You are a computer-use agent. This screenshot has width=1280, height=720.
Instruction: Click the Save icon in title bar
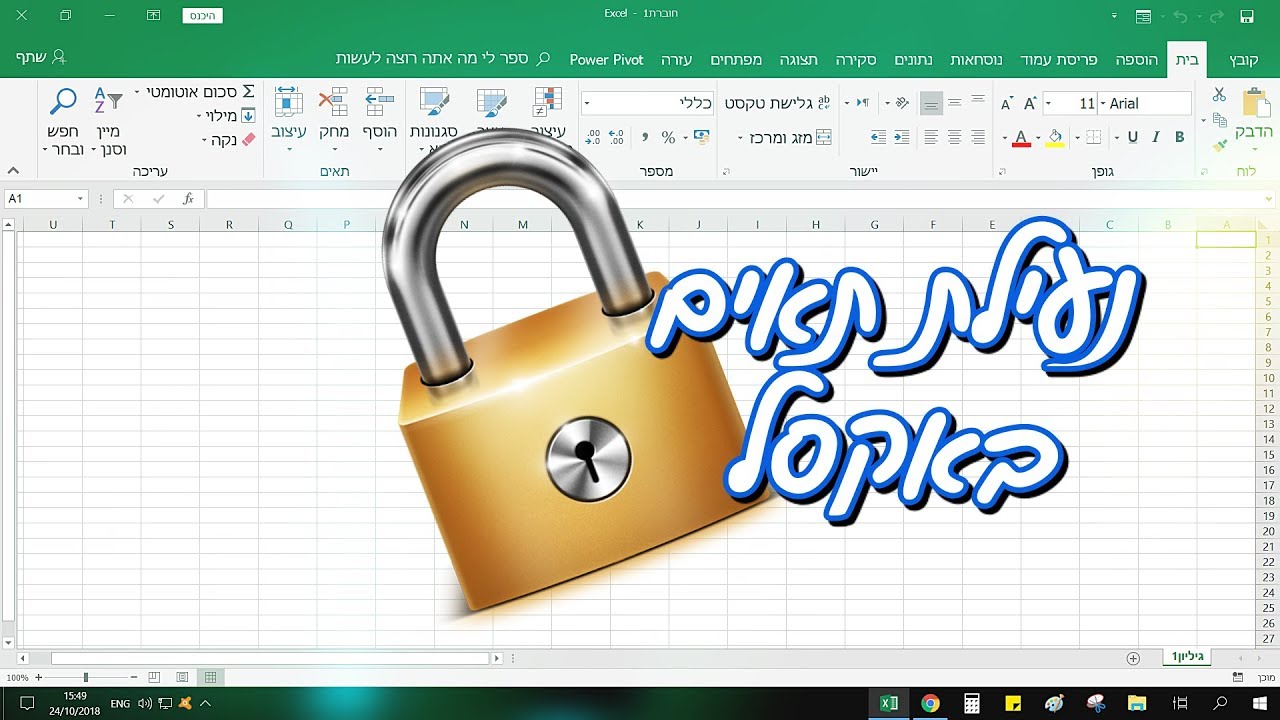point(1246,16)
